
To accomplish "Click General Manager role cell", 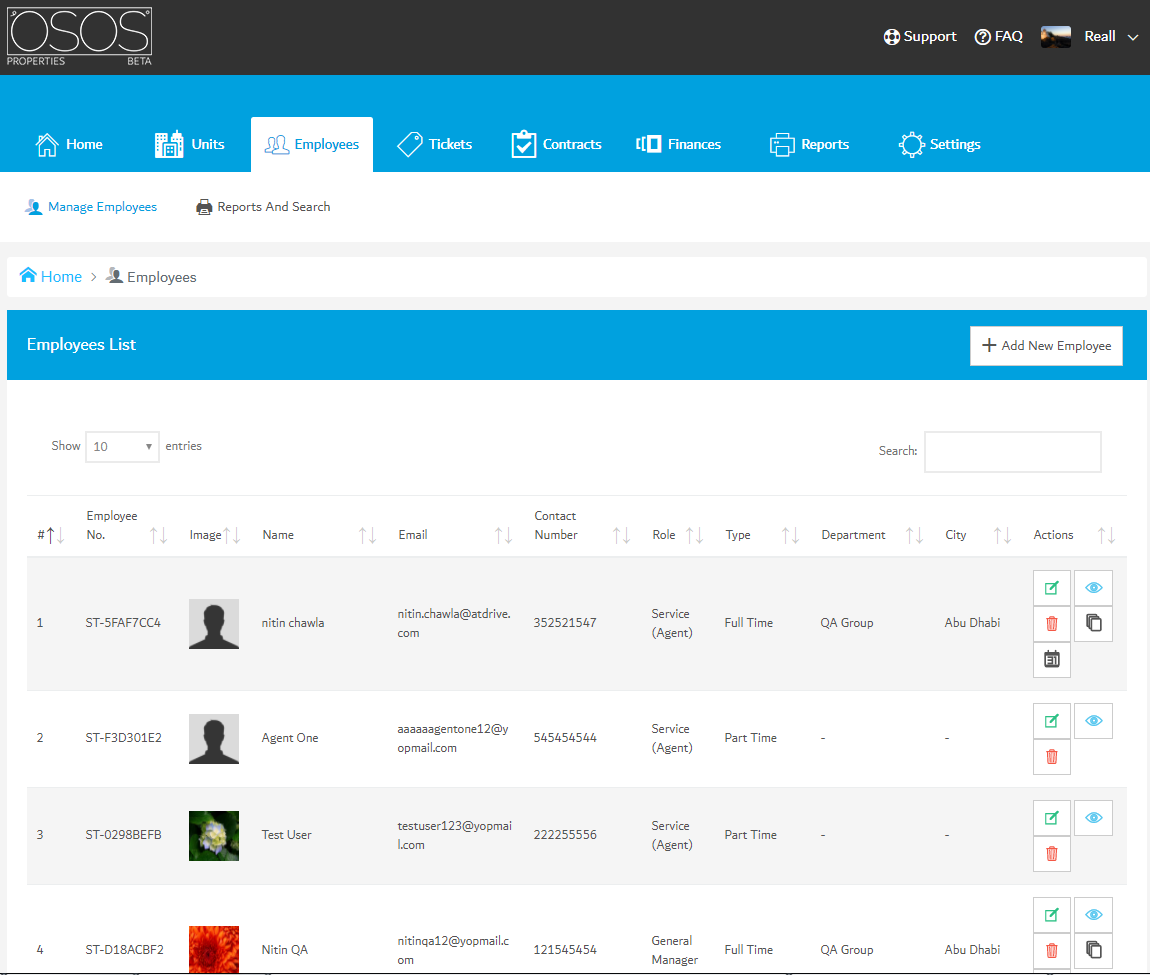I will point(675,950).
